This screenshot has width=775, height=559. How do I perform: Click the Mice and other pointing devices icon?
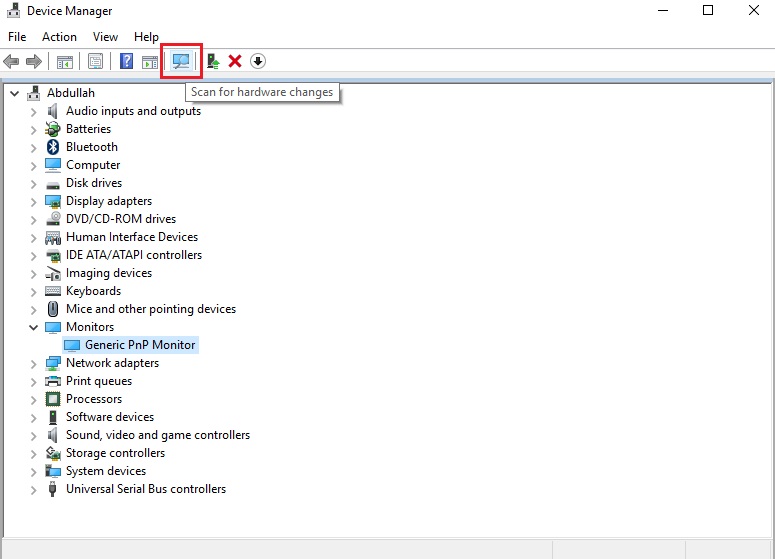tap(53, 309)
